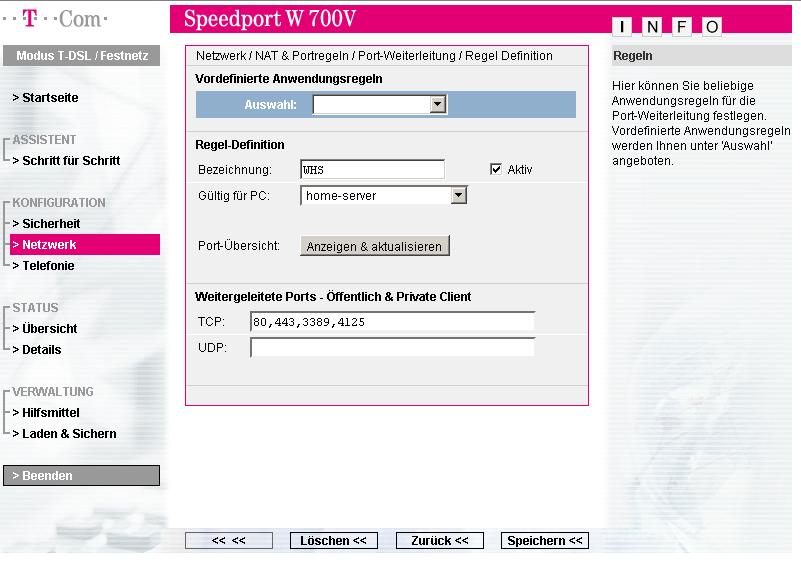Click the blank '<< <<' button

[229, 541]
